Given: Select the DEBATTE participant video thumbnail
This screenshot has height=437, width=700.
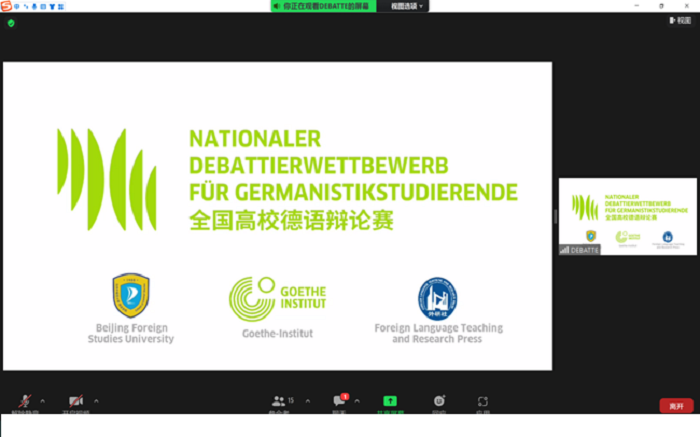Looking at the screenshot, I should [x=628, y=216].
